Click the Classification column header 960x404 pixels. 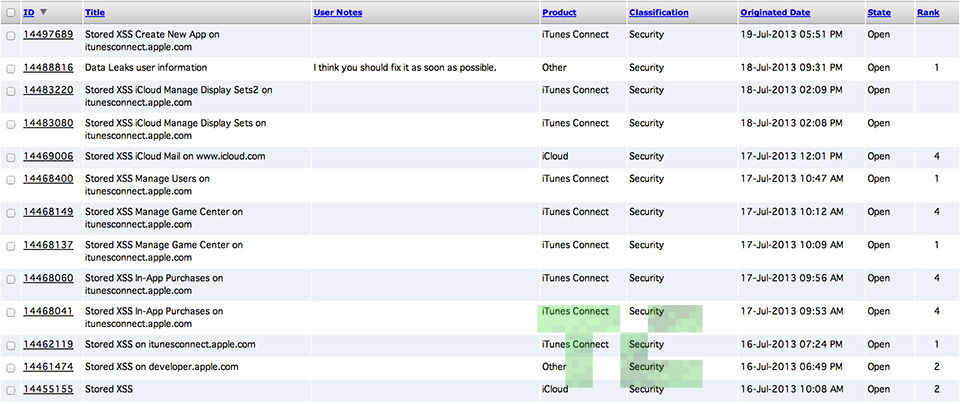[658, 13]
